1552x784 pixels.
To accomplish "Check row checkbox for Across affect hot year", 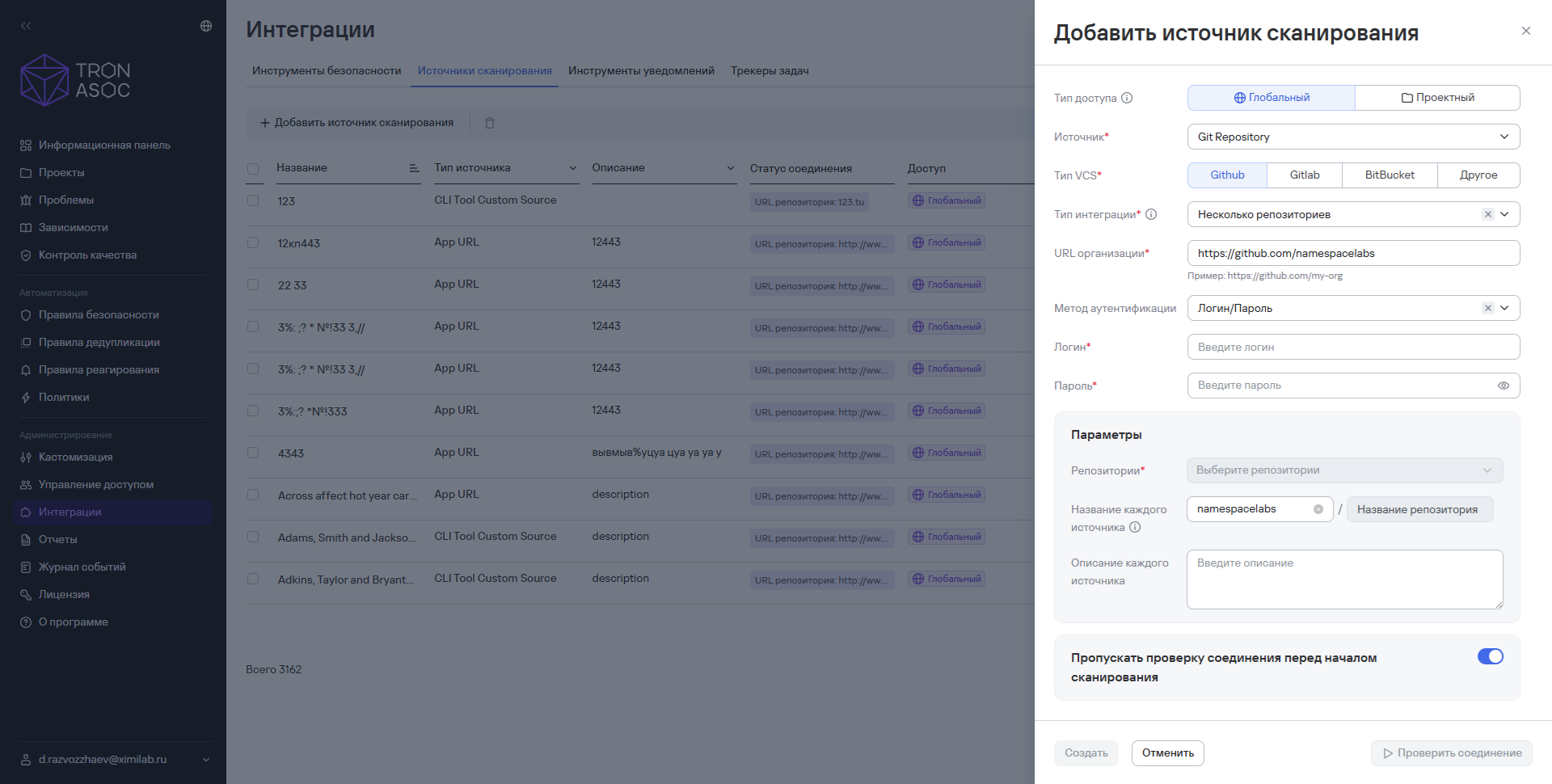I will pos(253,495).
